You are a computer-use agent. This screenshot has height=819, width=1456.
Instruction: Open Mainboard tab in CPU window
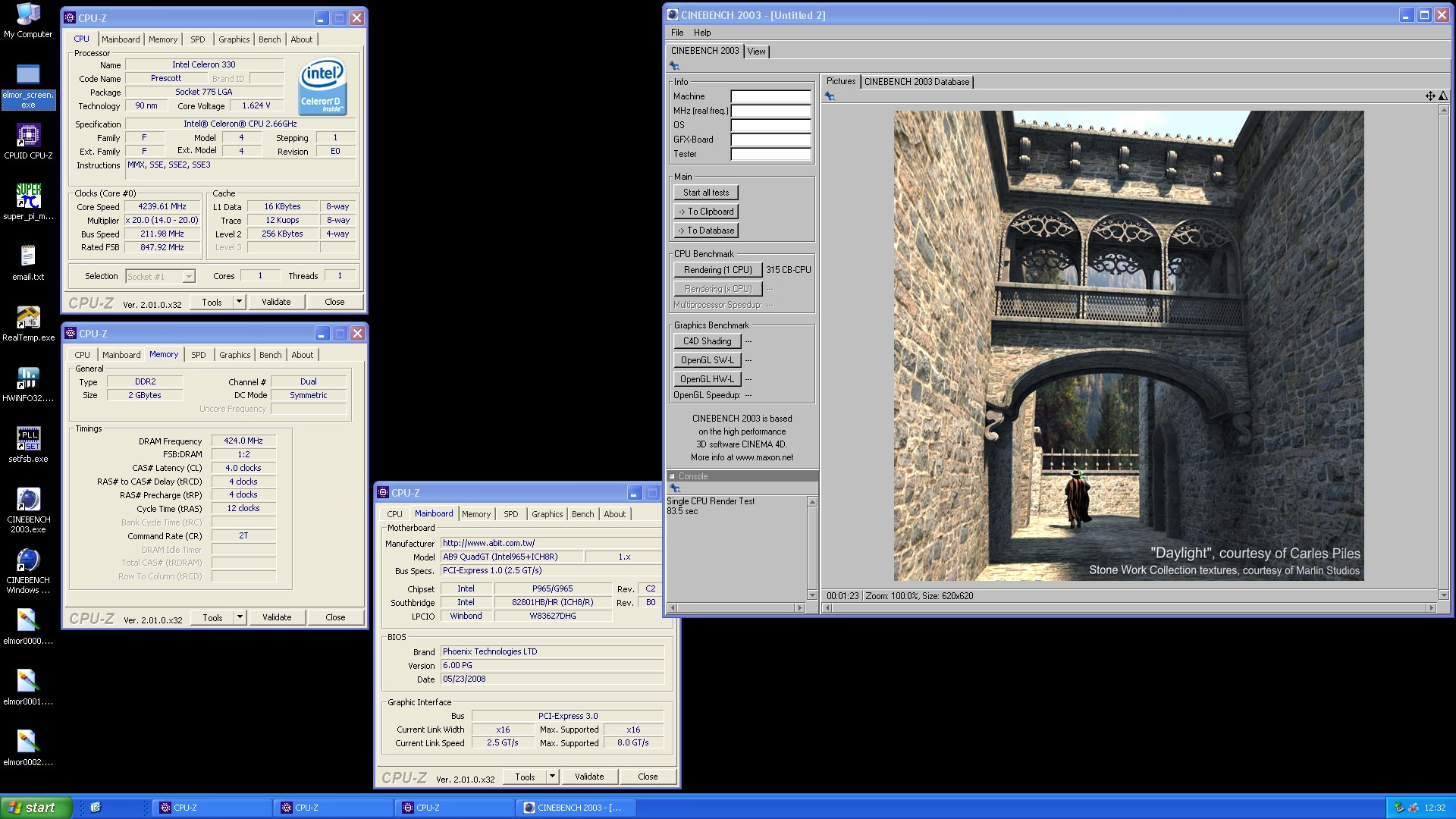click(x=121, y=39)
